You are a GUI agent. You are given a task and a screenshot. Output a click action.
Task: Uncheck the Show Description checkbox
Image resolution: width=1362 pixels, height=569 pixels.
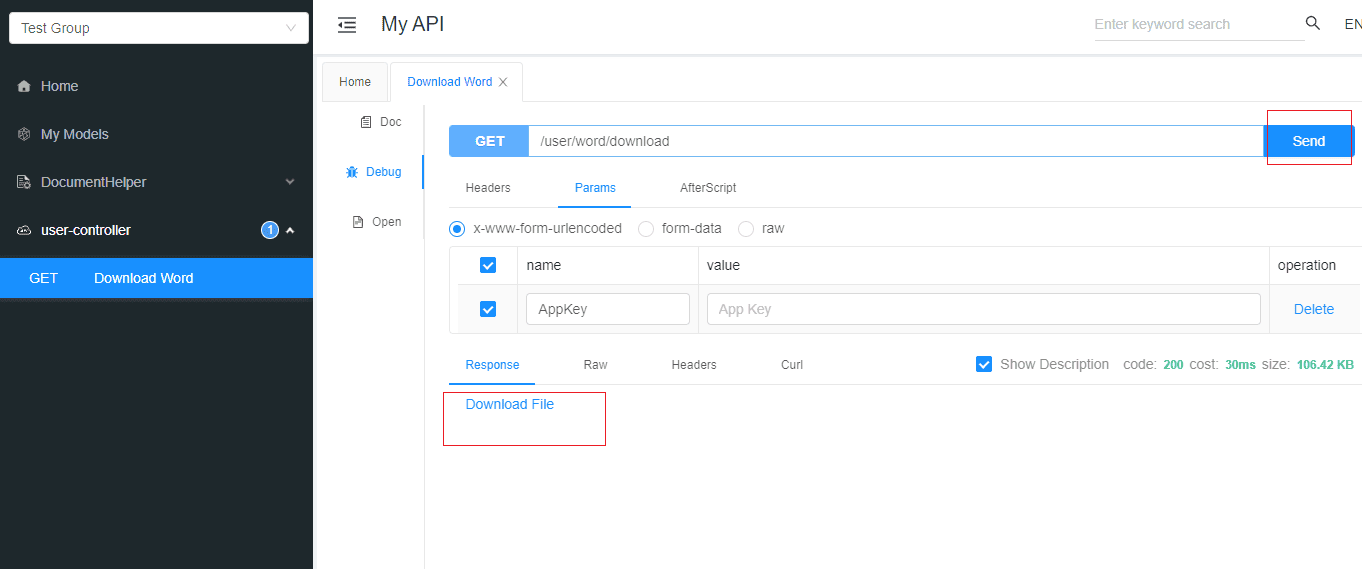[x=984, y=364]
